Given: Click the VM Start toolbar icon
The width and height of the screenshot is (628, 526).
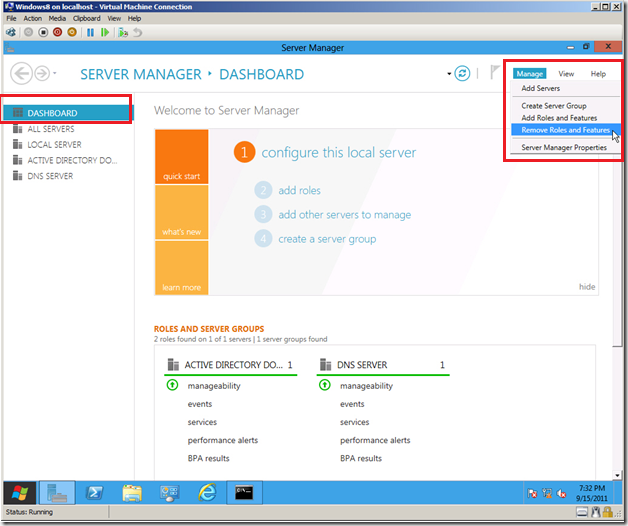Looking at the screenshot, I should point(28,32).
